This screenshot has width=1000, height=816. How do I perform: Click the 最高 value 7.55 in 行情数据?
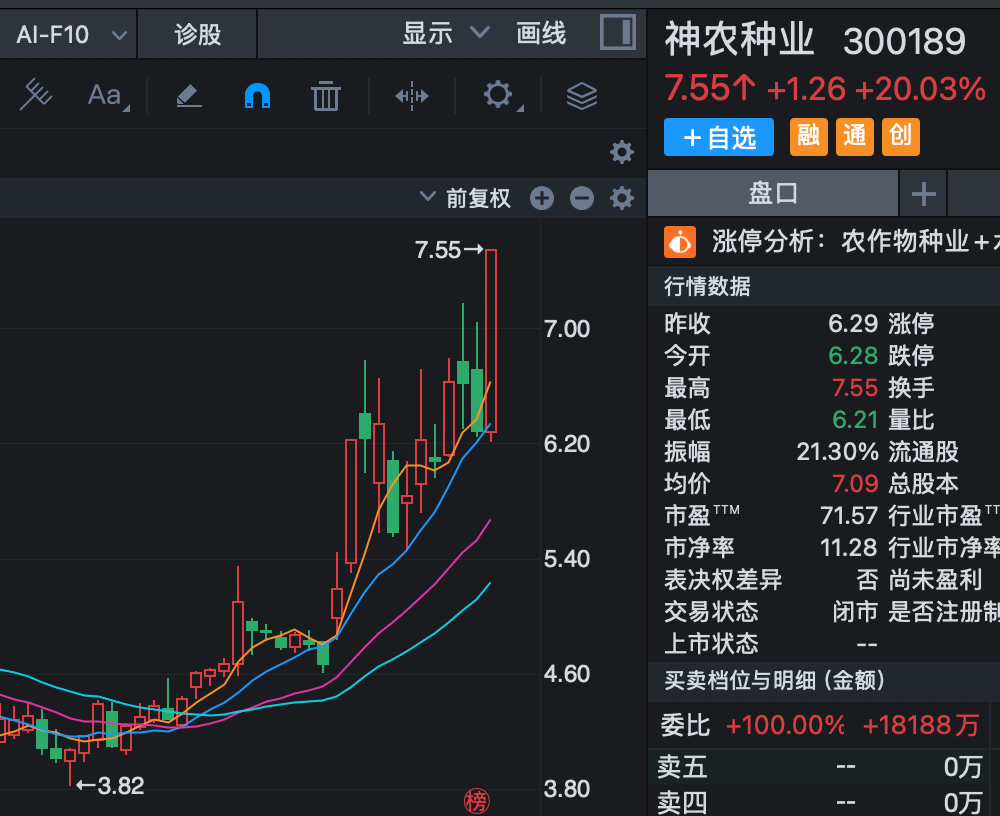coord(855,388)
